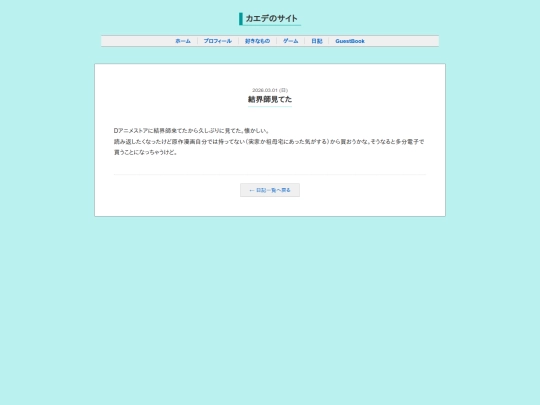Click the line starting Dアニメストアに結界師
Screen dimensions: 540x405
192,131
